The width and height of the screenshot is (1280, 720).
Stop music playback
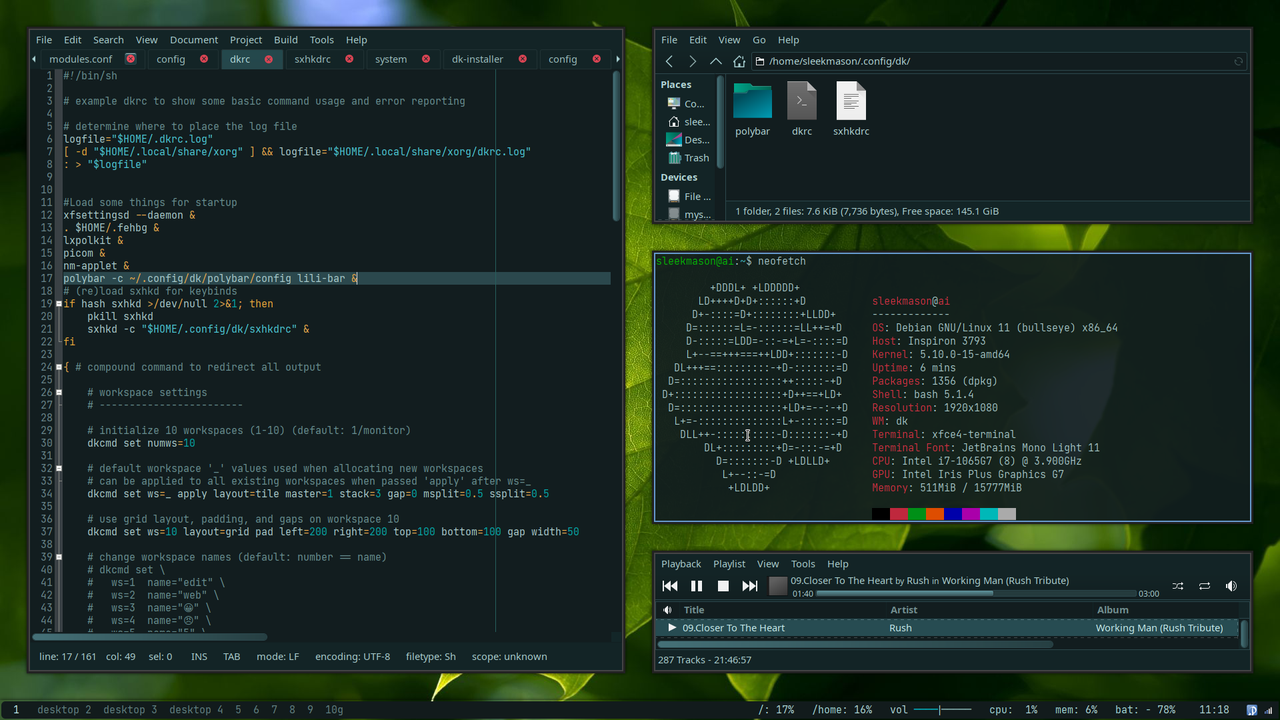tap(723, 586)
